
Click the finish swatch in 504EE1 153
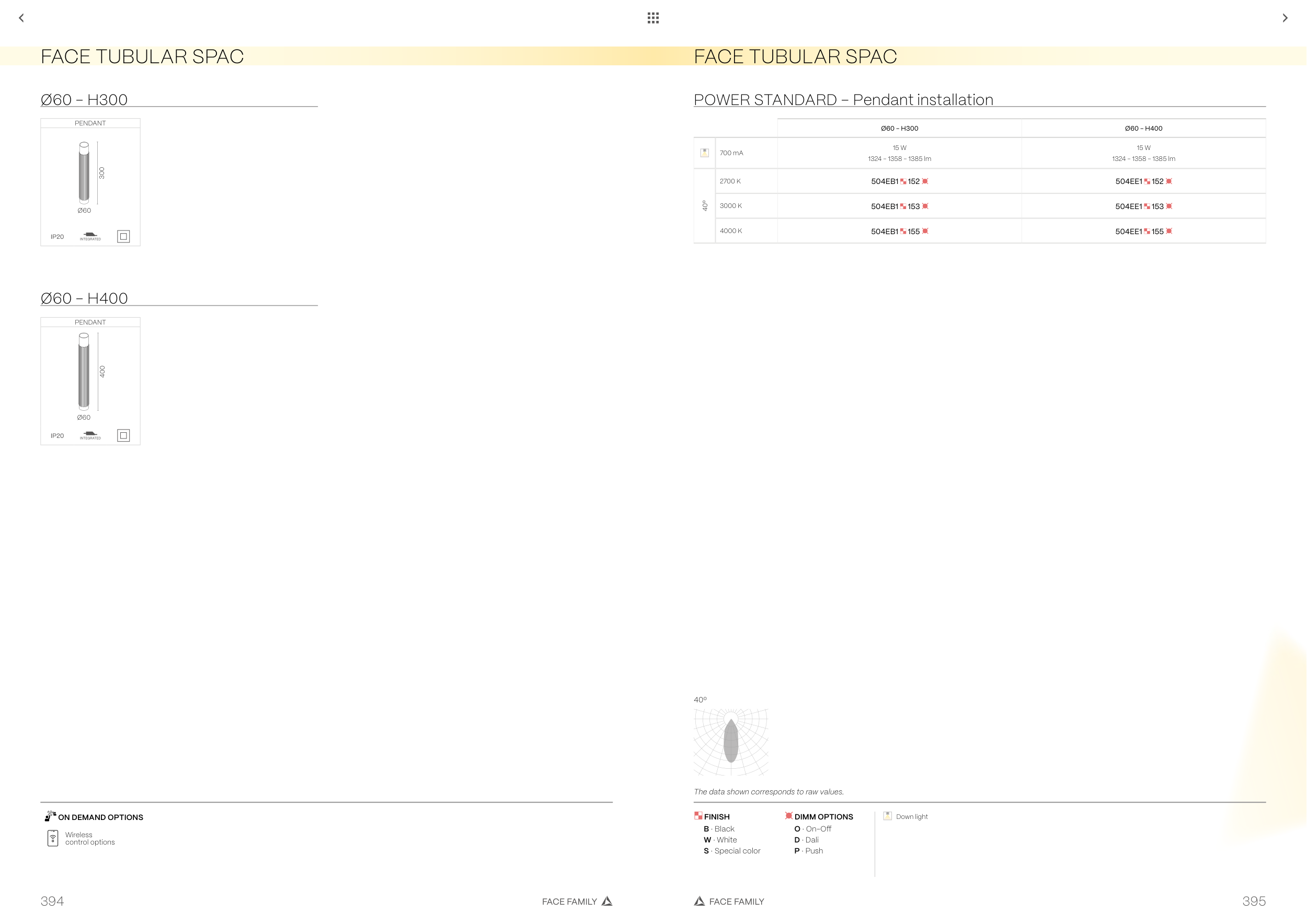coord(1147,206)
